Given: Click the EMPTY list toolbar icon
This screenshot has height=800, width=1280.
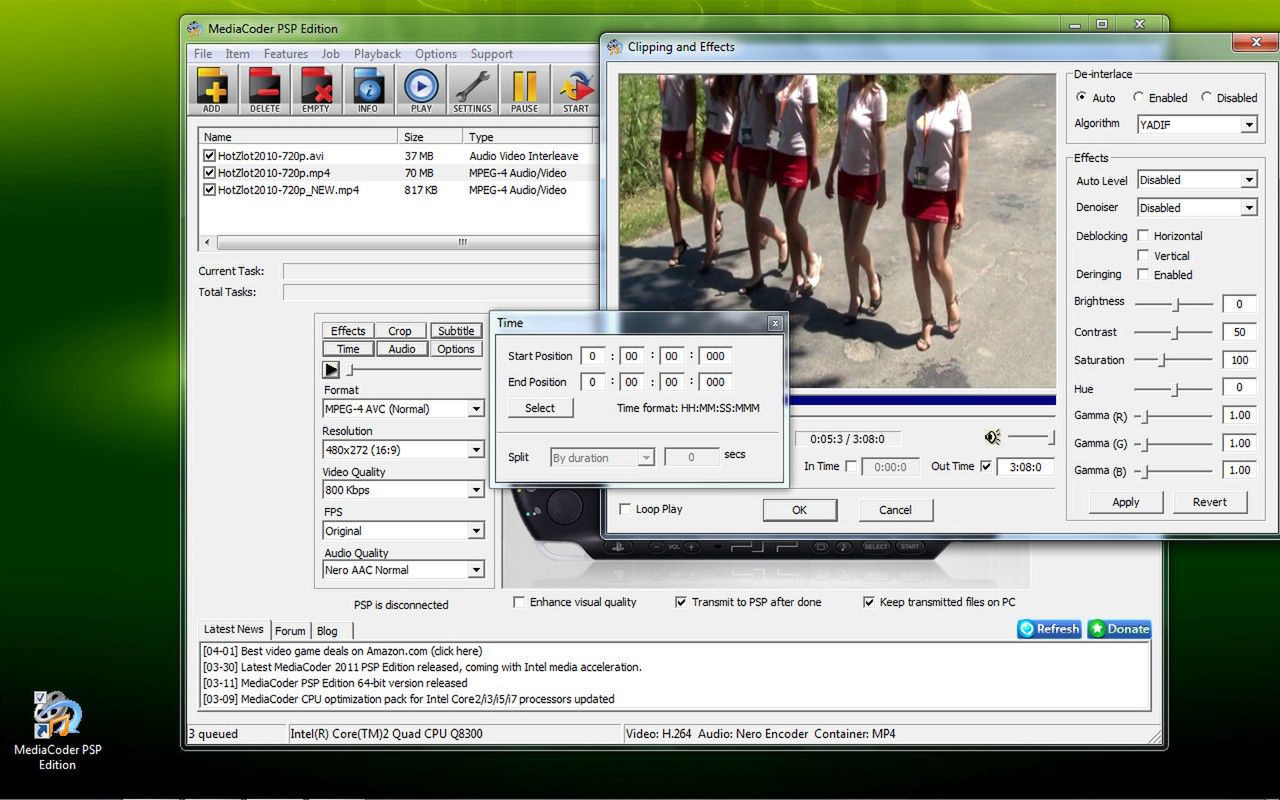Looking at the screenshot, I should click(316, 90).
